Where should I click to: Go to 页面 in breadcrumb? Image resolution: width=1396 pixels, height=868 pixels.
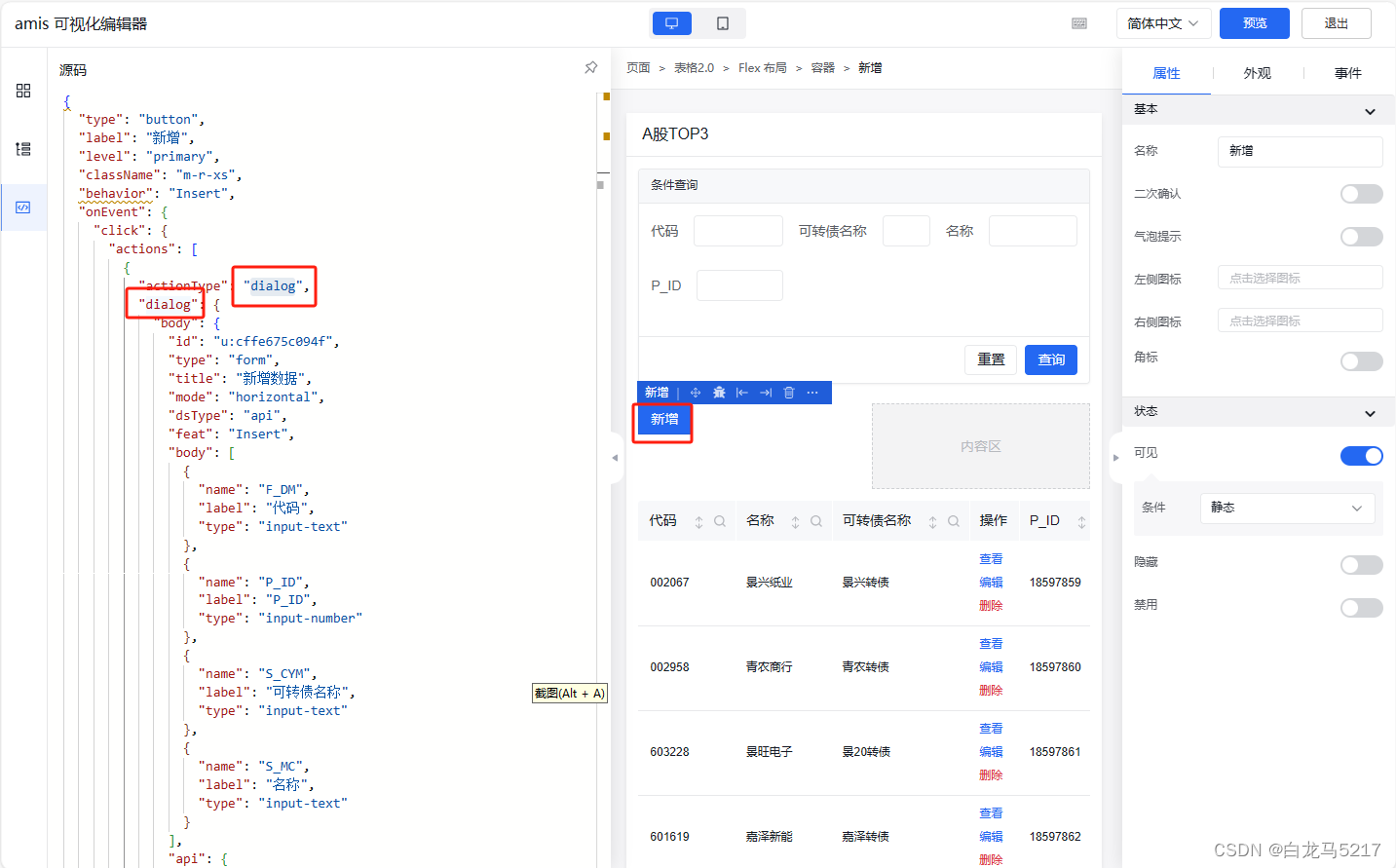point(638,67)
